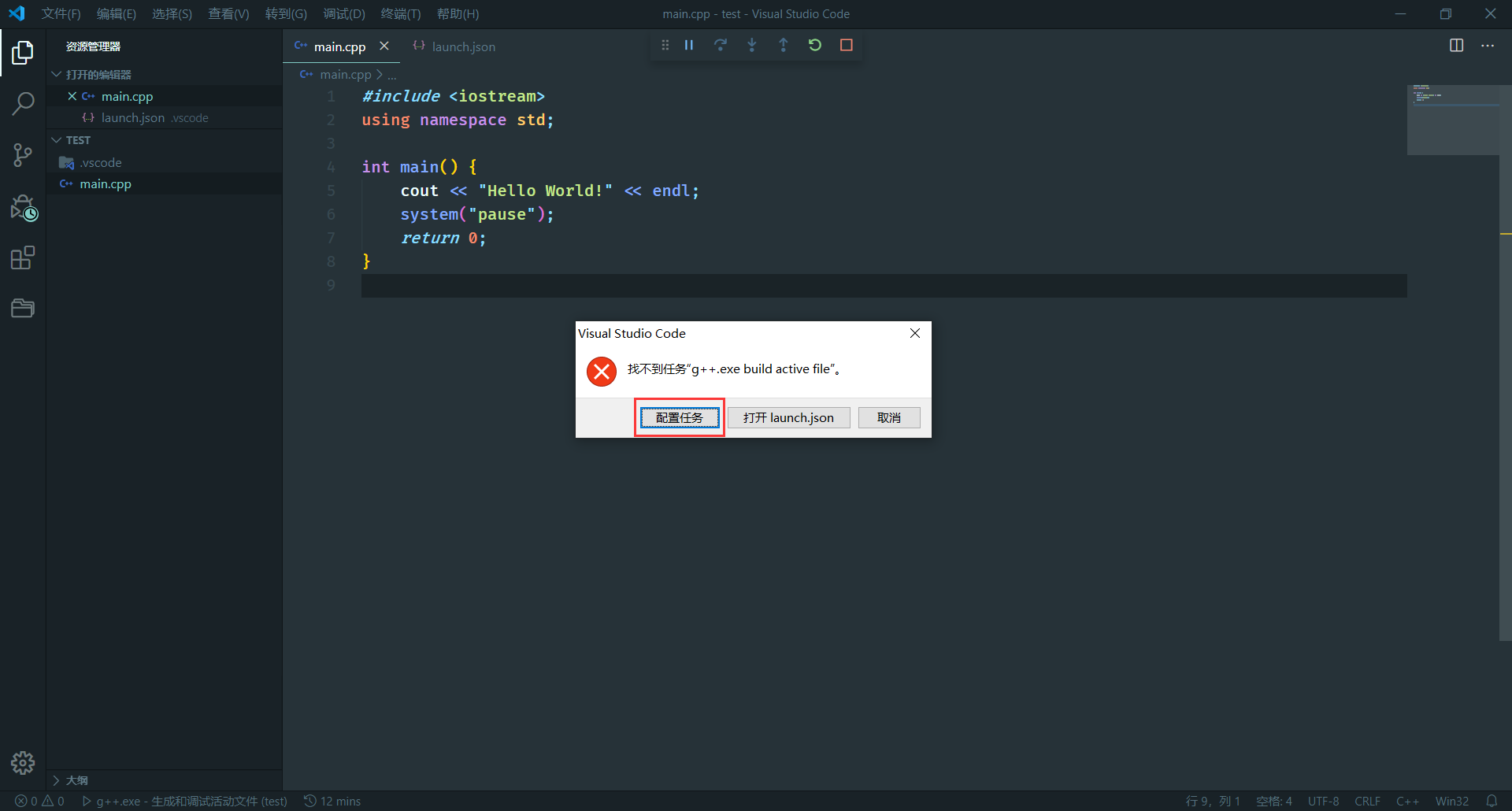Image resolution: width=1512 pixels, height=811 pixels.
Task: Open the editor More Actions menu
Action: [x=1488, y=46]
